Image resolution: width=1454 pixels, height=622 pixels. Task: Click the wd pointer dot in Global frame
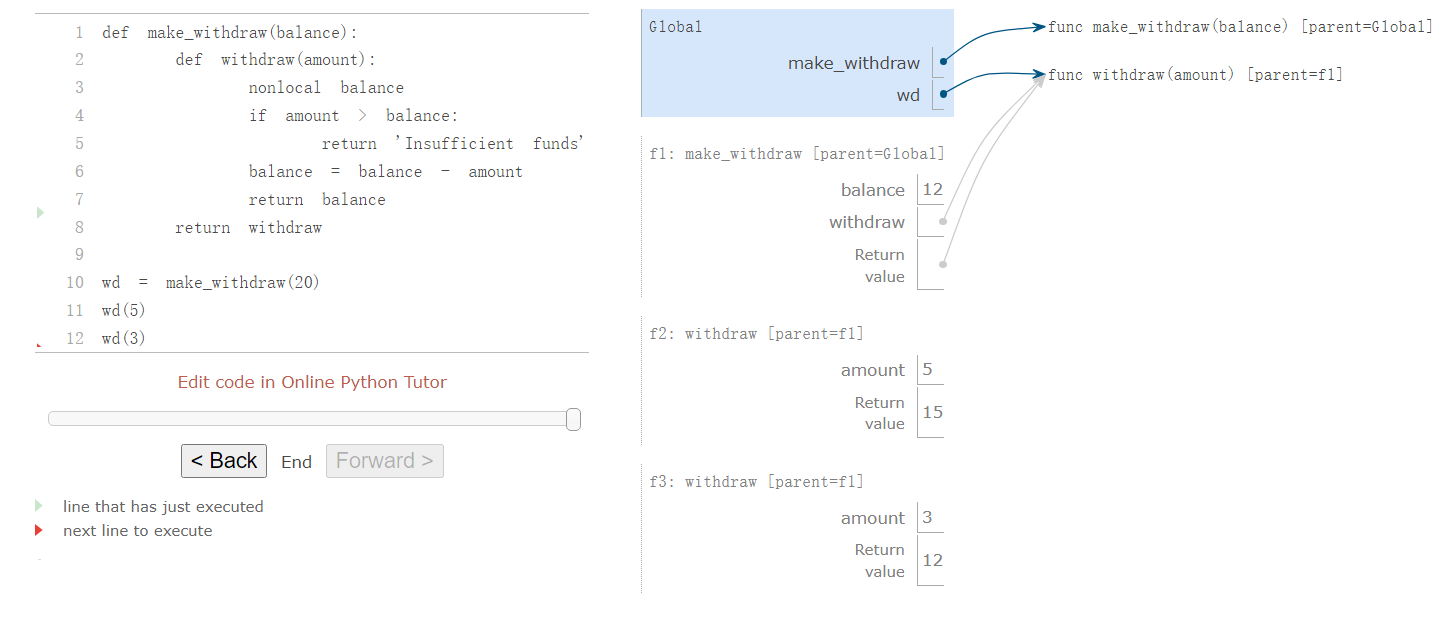point(943,94)
